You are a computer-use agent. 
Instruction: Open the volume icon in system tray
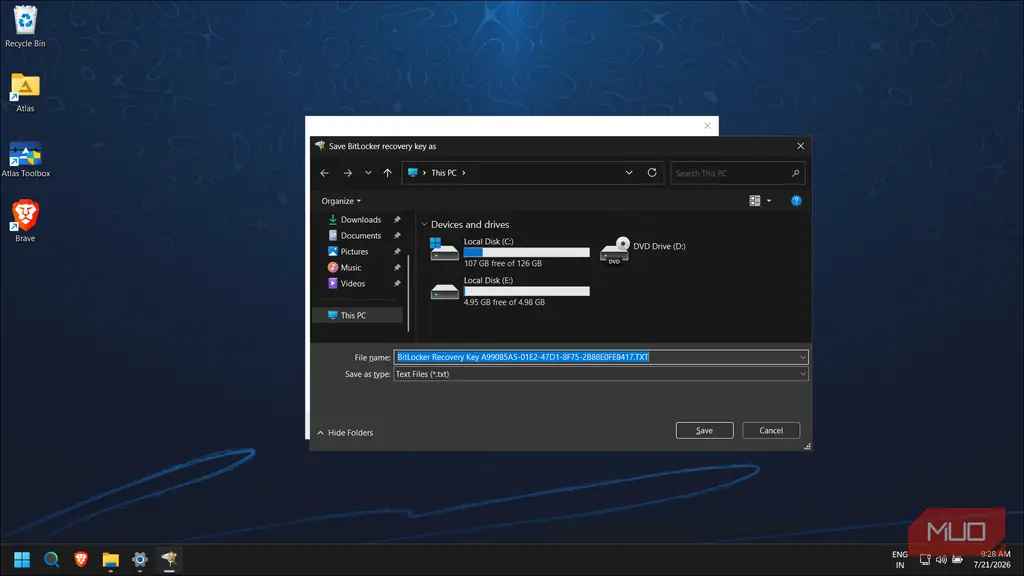pos(941,560)
